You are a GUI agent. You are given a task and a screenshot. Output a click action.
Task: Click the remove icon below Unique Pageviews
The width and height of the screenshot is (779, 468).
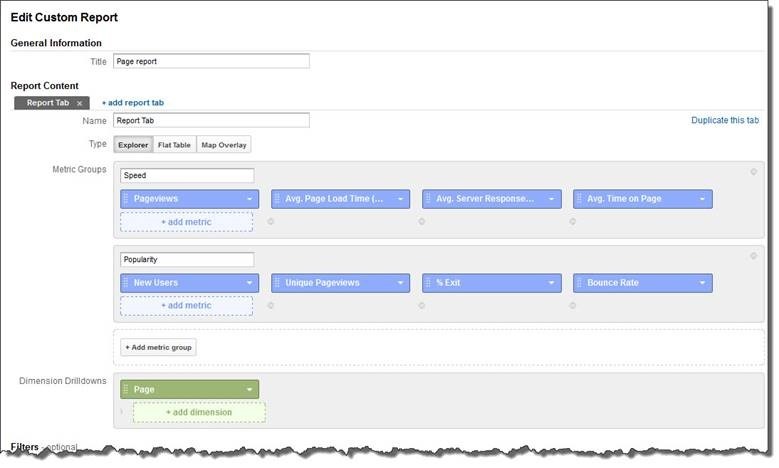click(x=270, y=305)
